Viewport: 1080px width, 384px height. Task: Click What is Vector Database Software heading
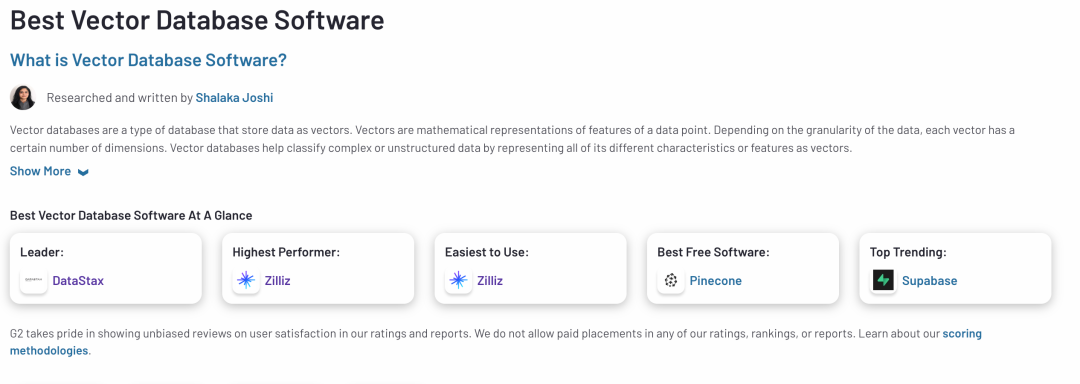tap(148, 60)
